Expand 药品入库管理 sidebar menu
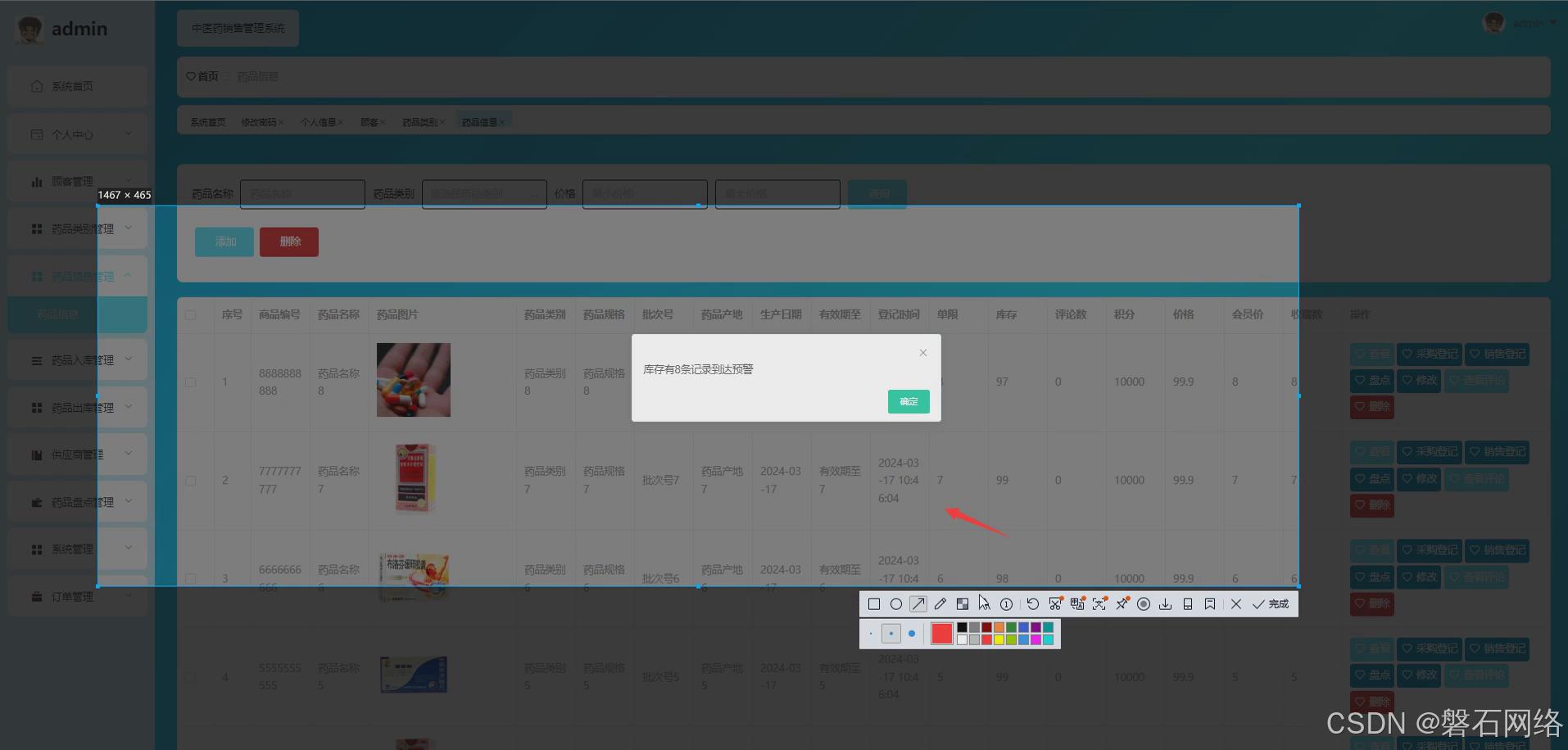Image resolution: width=1568 pixels, height=750 pixels. (x=77, y=360)
